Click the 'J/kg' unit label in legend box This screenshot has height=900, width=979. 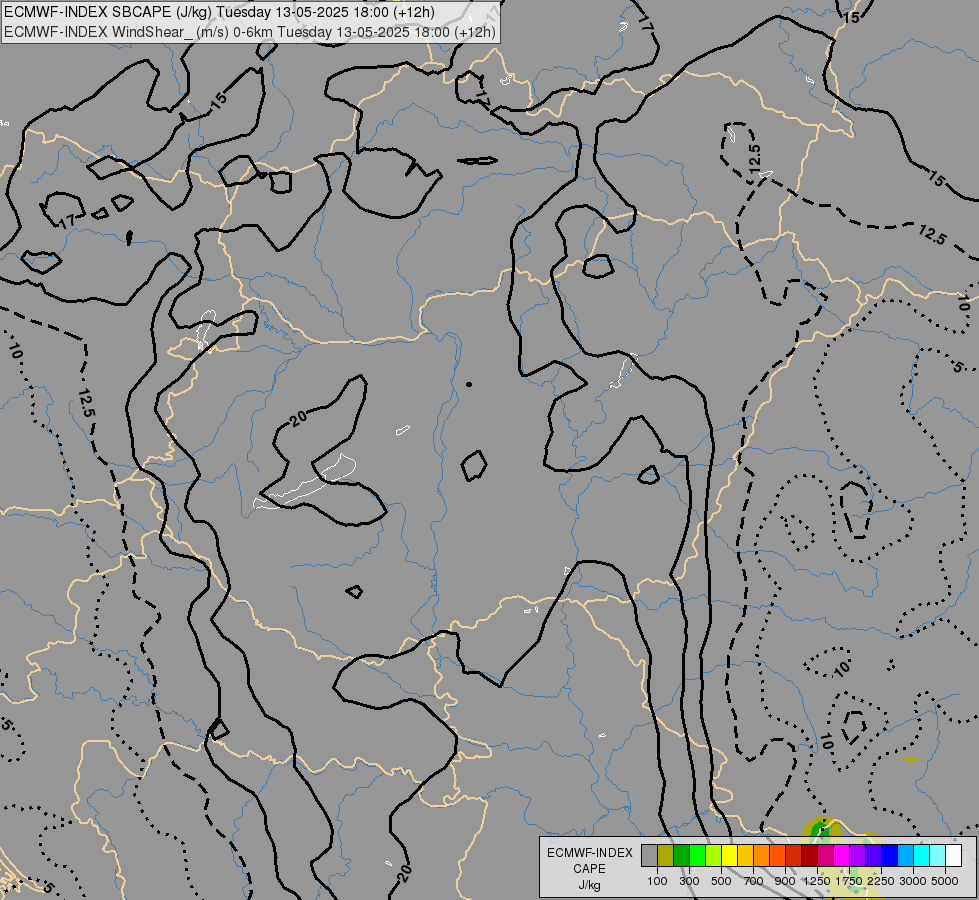(589, 885)
